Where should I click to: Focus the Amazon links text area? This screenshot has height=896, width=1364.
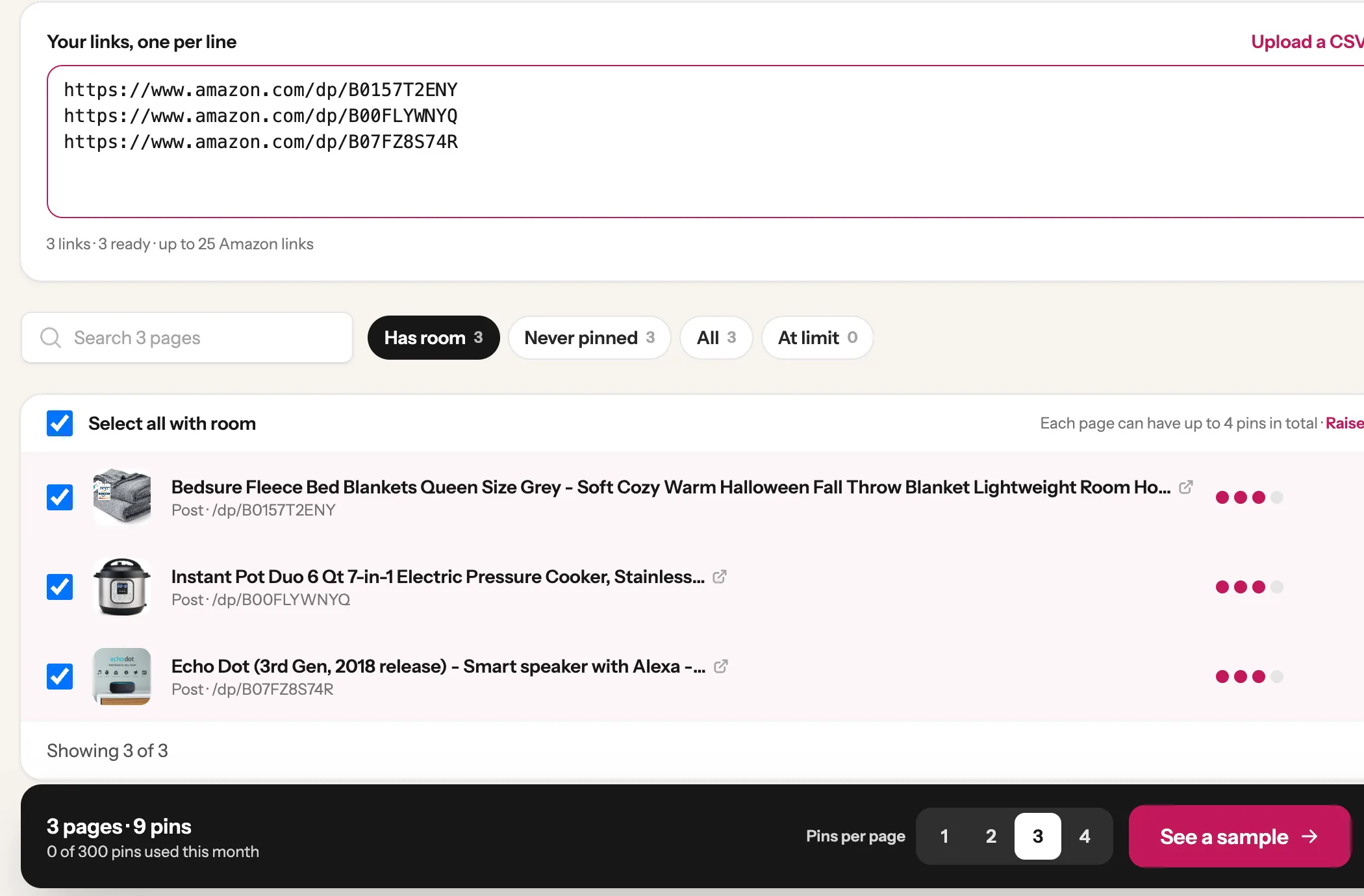(x=705, y=142)
